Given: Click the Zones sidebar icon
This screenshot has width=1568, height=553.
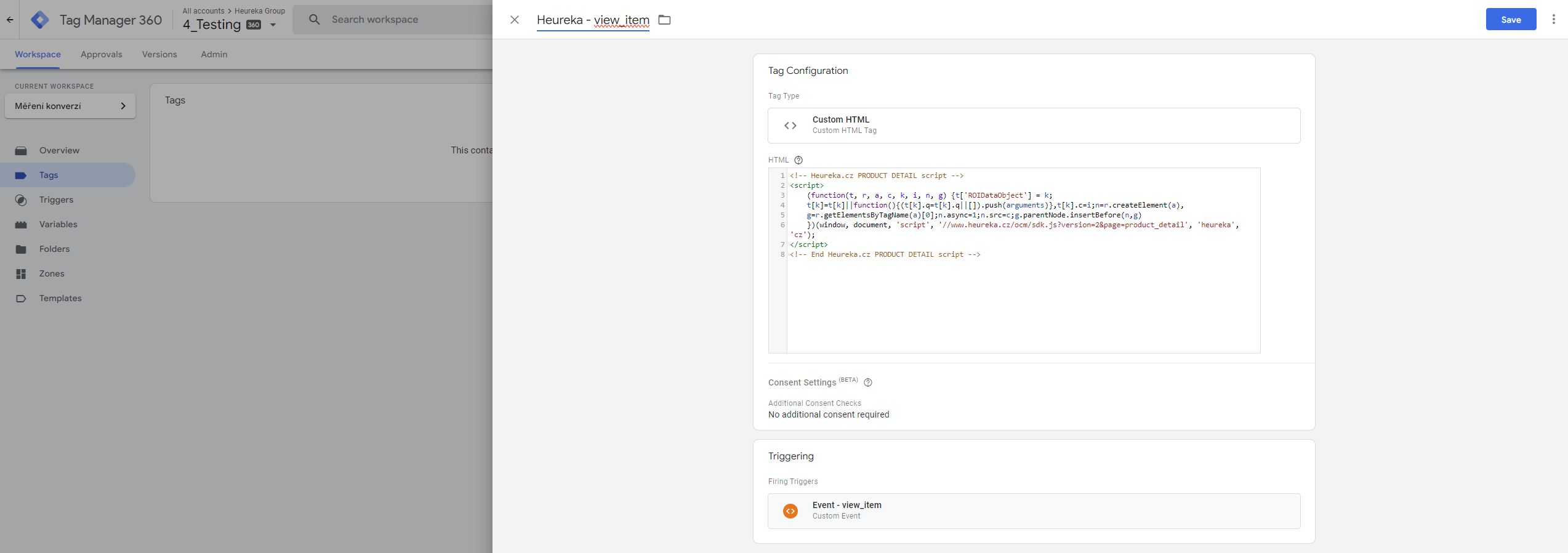Looking at the screenshot, I should click(x=21, y=273).
